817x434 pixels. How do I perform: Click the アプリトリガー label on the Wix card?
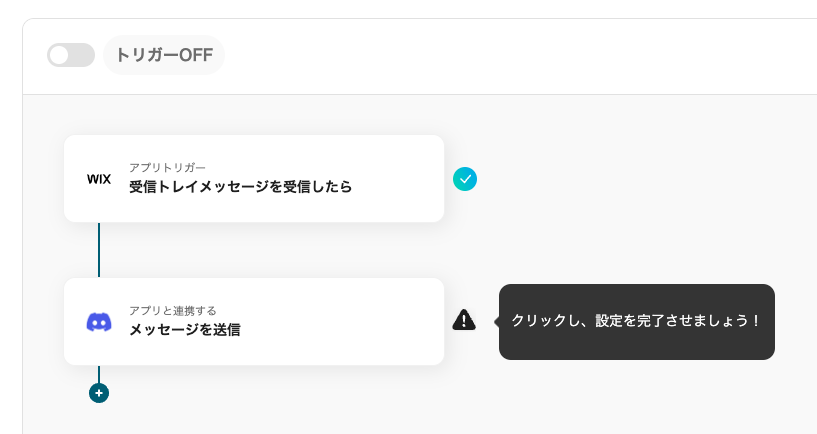click(x=167, y=167)
